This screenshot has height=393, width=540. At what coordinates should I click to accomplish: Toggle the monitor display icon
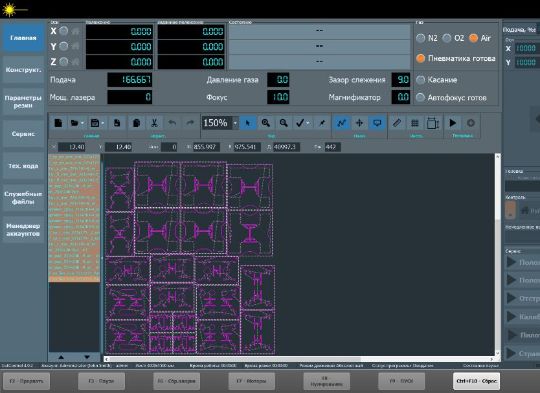coord(377,123)
